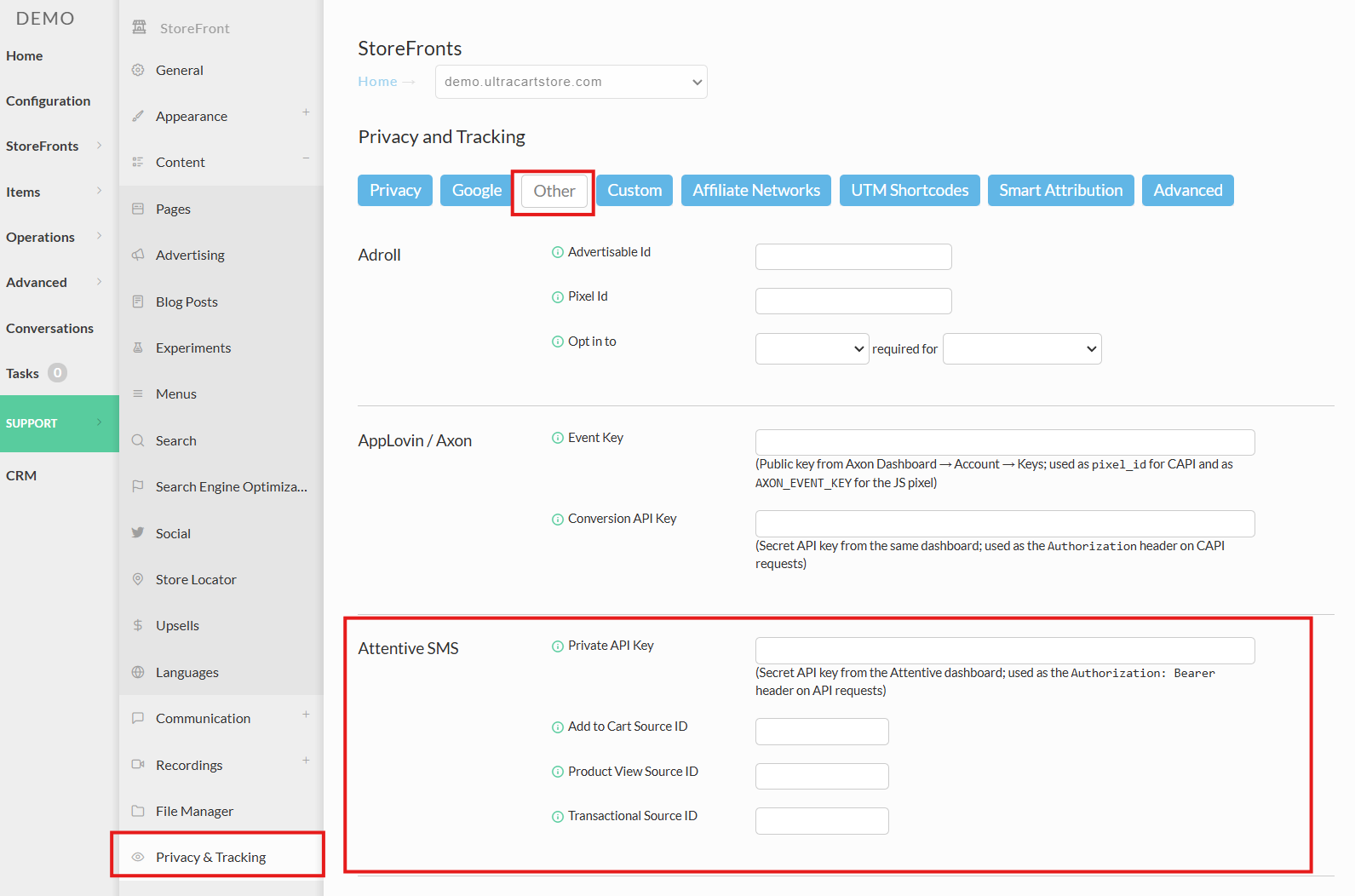Screen dimensions: 1355x896
Task: Click the AppLovin Event Key input field
Action: [1005, 442]
